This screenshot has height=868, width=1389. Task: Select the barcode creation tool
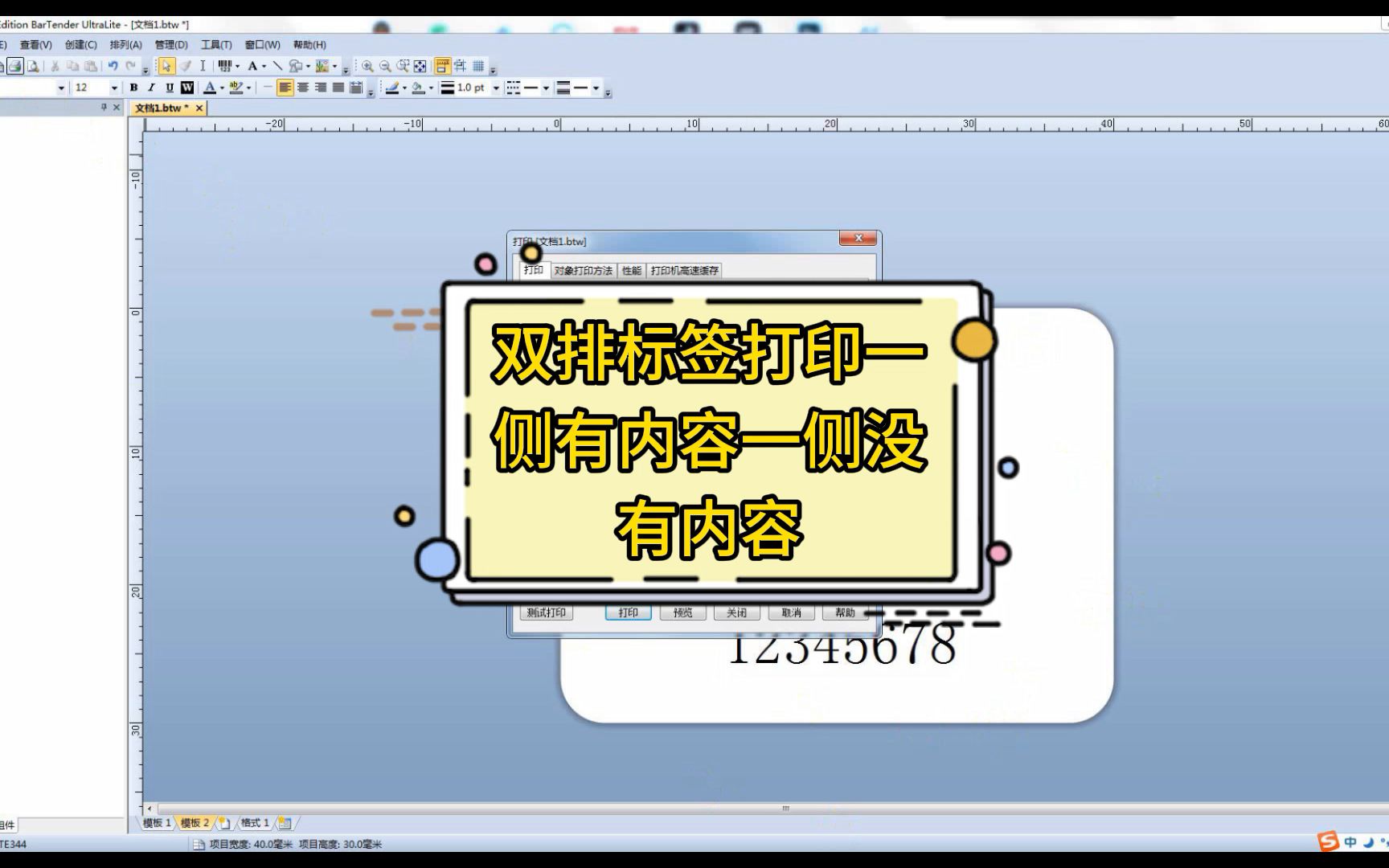point(226,66)
